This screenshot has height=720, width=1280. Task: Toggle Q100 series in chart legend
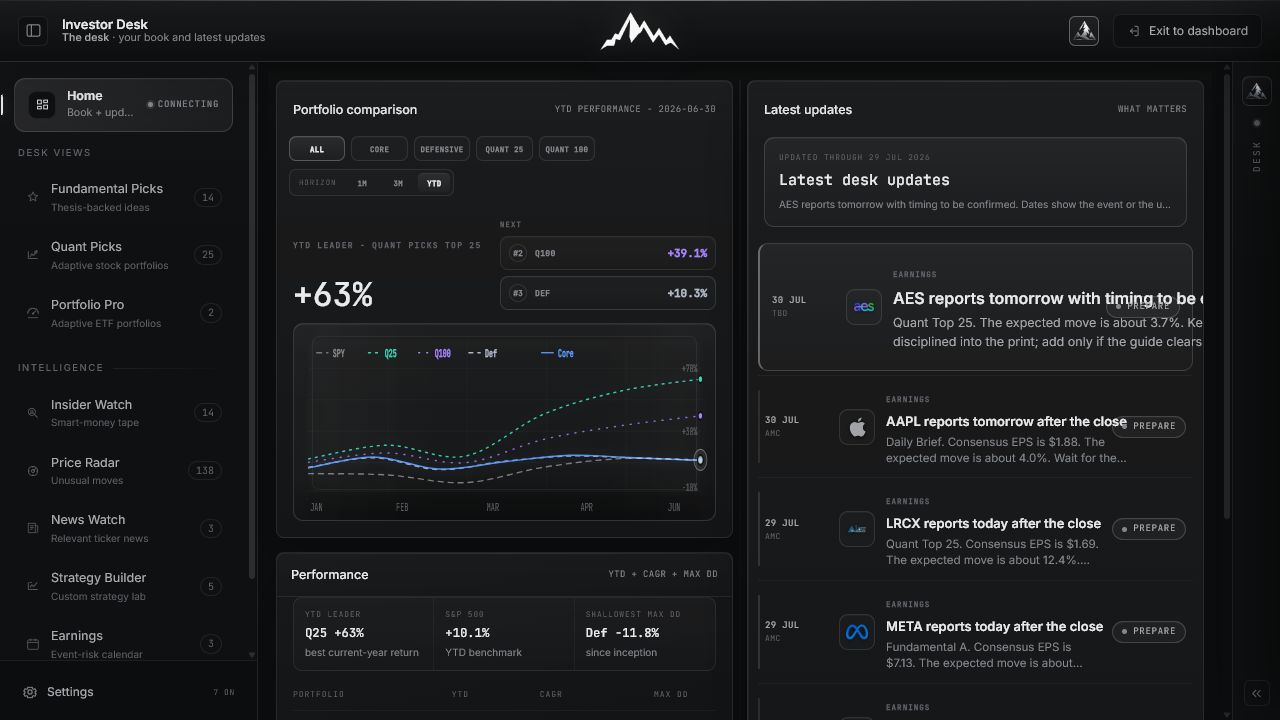click(435, 353)
